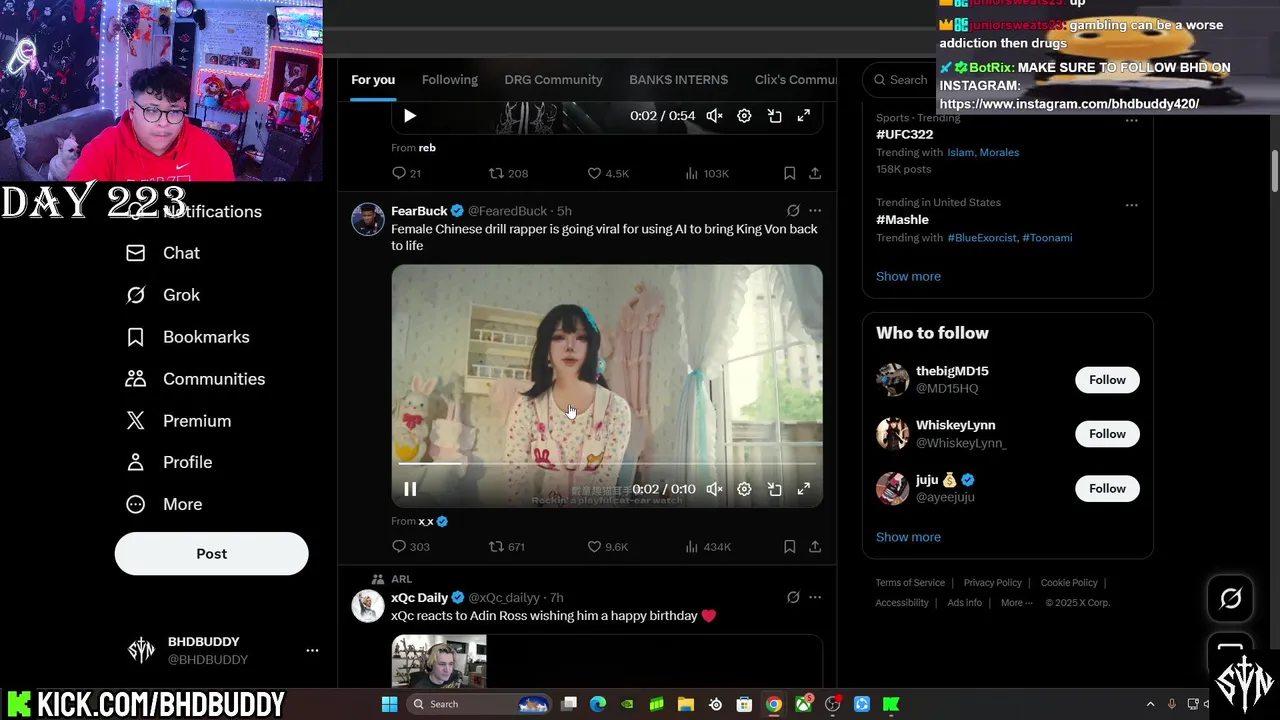Open Profile in the sidebar
Viewport: 1280px width, 720px height.
pos(168,462)
